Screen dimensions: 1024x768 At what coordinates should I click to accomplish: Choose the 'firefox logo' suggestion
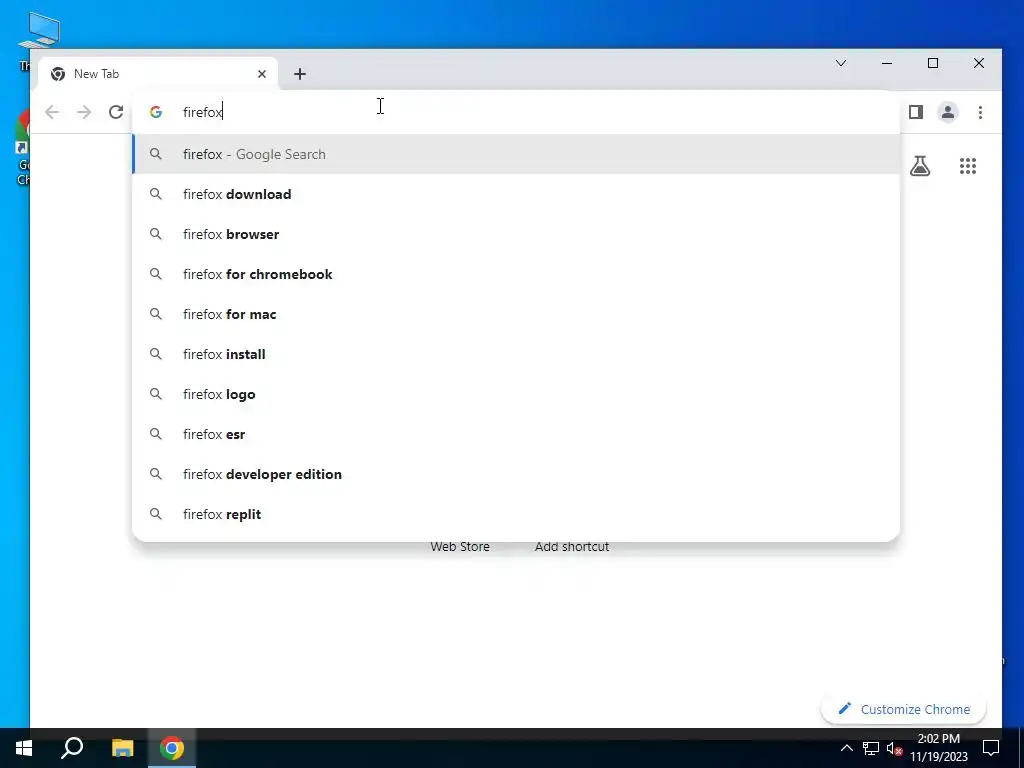coord(516,394)
